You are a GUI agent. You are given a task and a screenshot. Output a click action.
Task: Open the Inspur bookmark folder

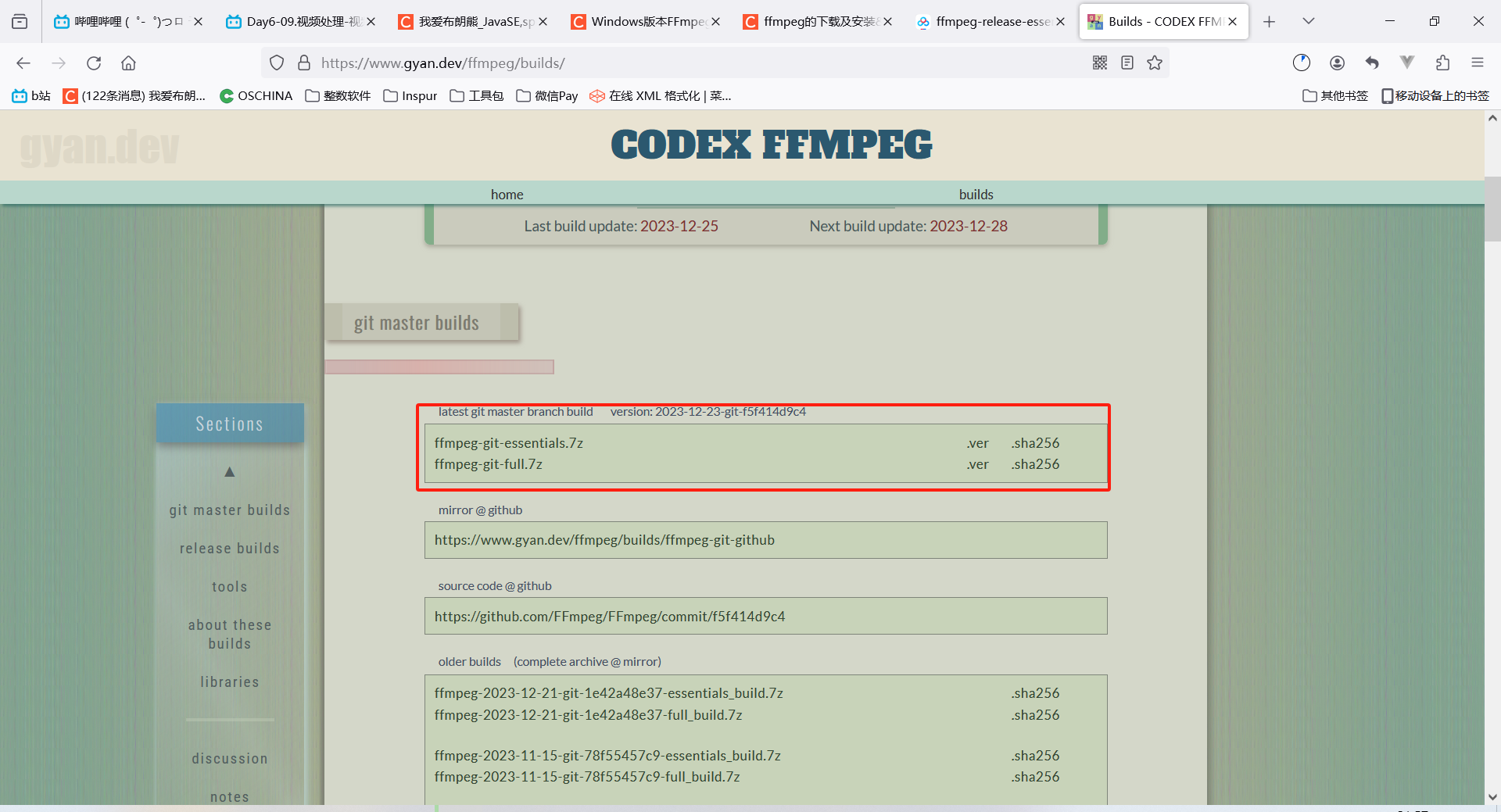click(410, 96)
